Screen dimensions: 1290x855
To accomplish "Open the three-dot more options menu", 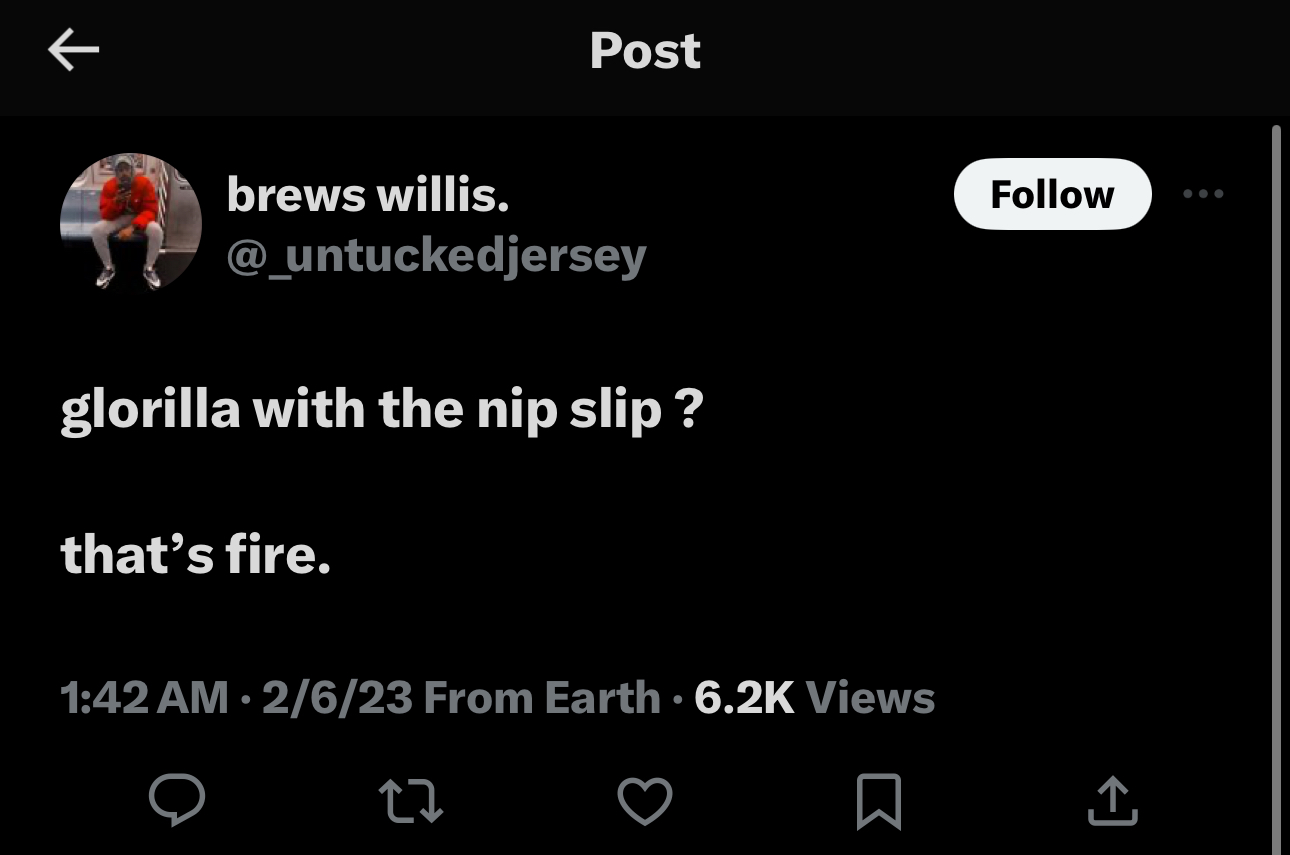I will 1202,194.
